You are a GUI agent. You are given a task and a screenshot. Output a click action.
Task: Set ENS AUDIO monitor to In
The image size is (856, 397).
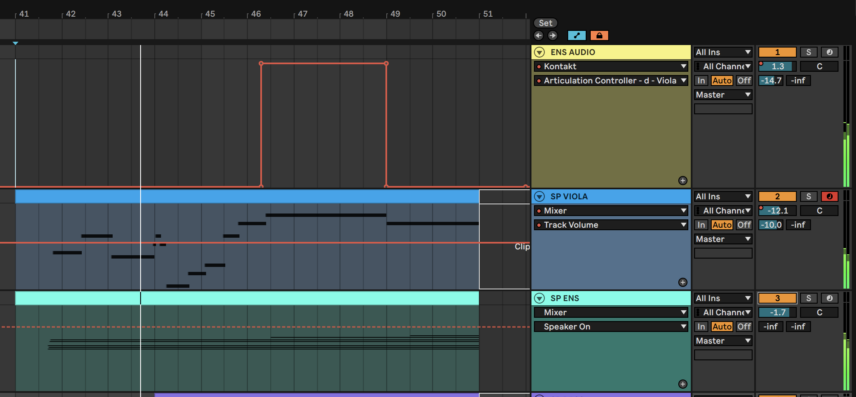(x=701, y=80)
